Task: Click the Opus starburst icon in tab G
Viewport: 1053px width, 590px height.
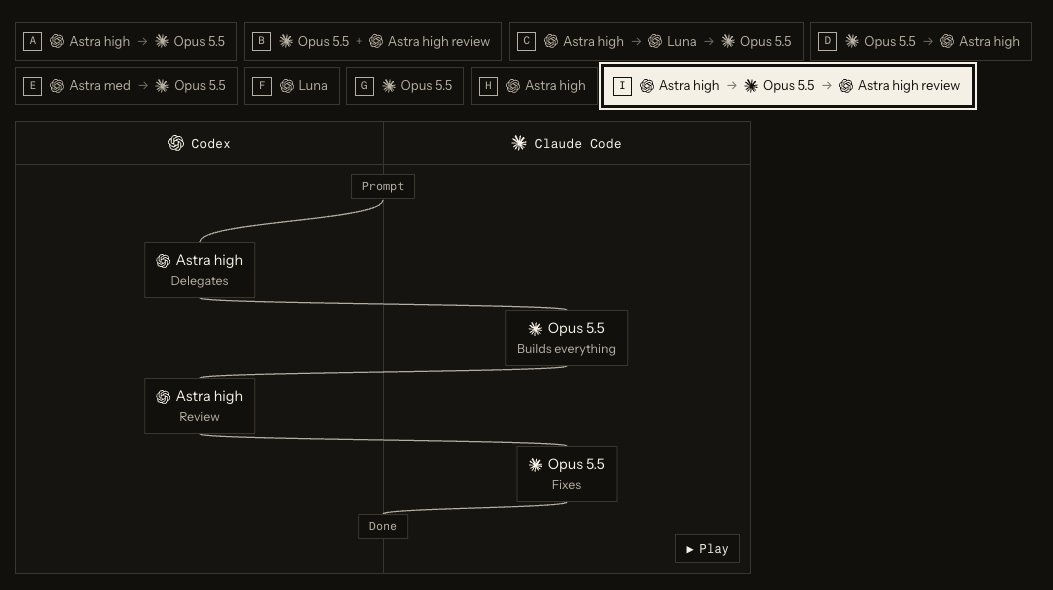Action: (x=389, y=86)
